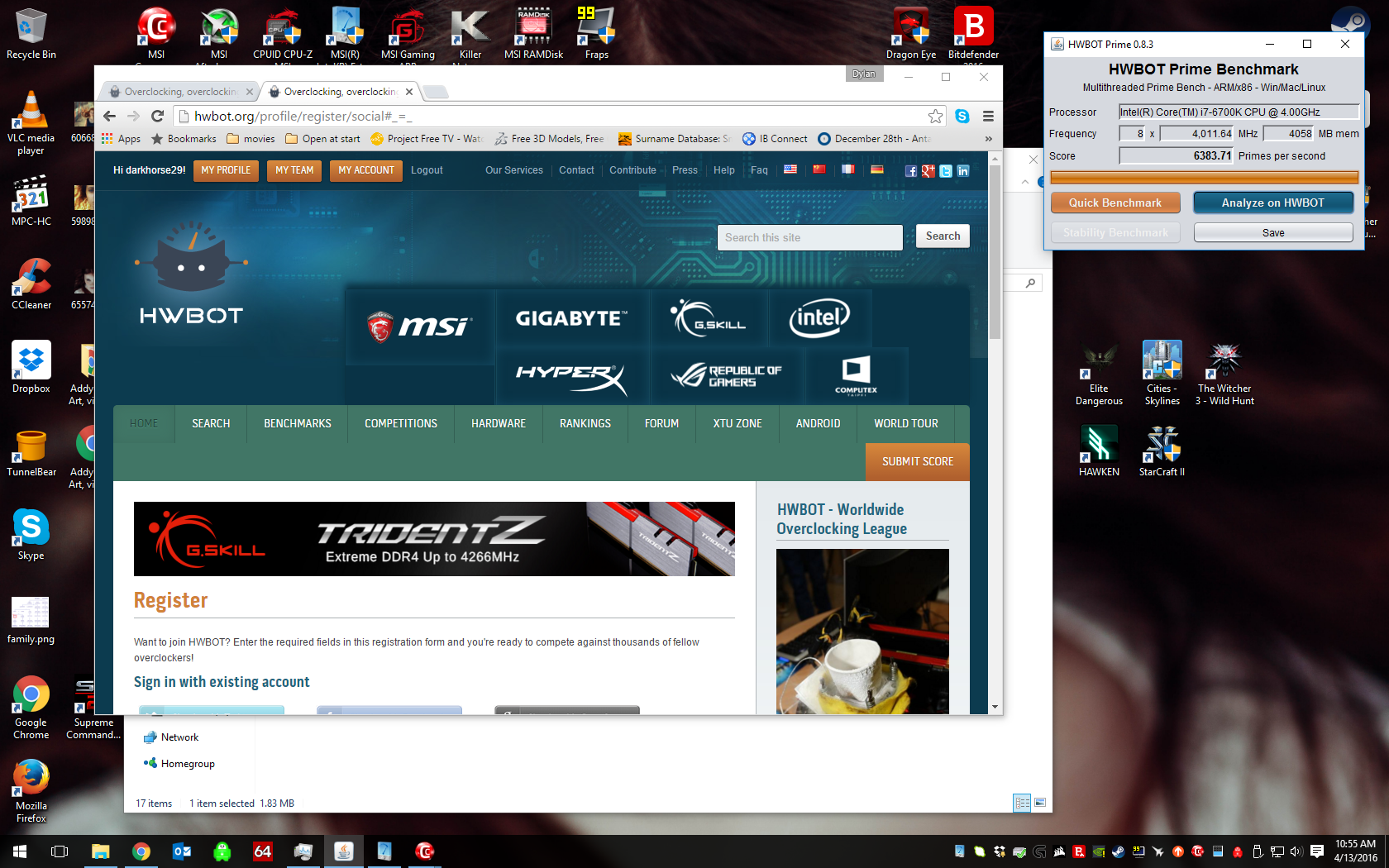Open the CCleaner desktop icon
The width and height of the screenshot is (1389, 868).
(x=31, y=284)
